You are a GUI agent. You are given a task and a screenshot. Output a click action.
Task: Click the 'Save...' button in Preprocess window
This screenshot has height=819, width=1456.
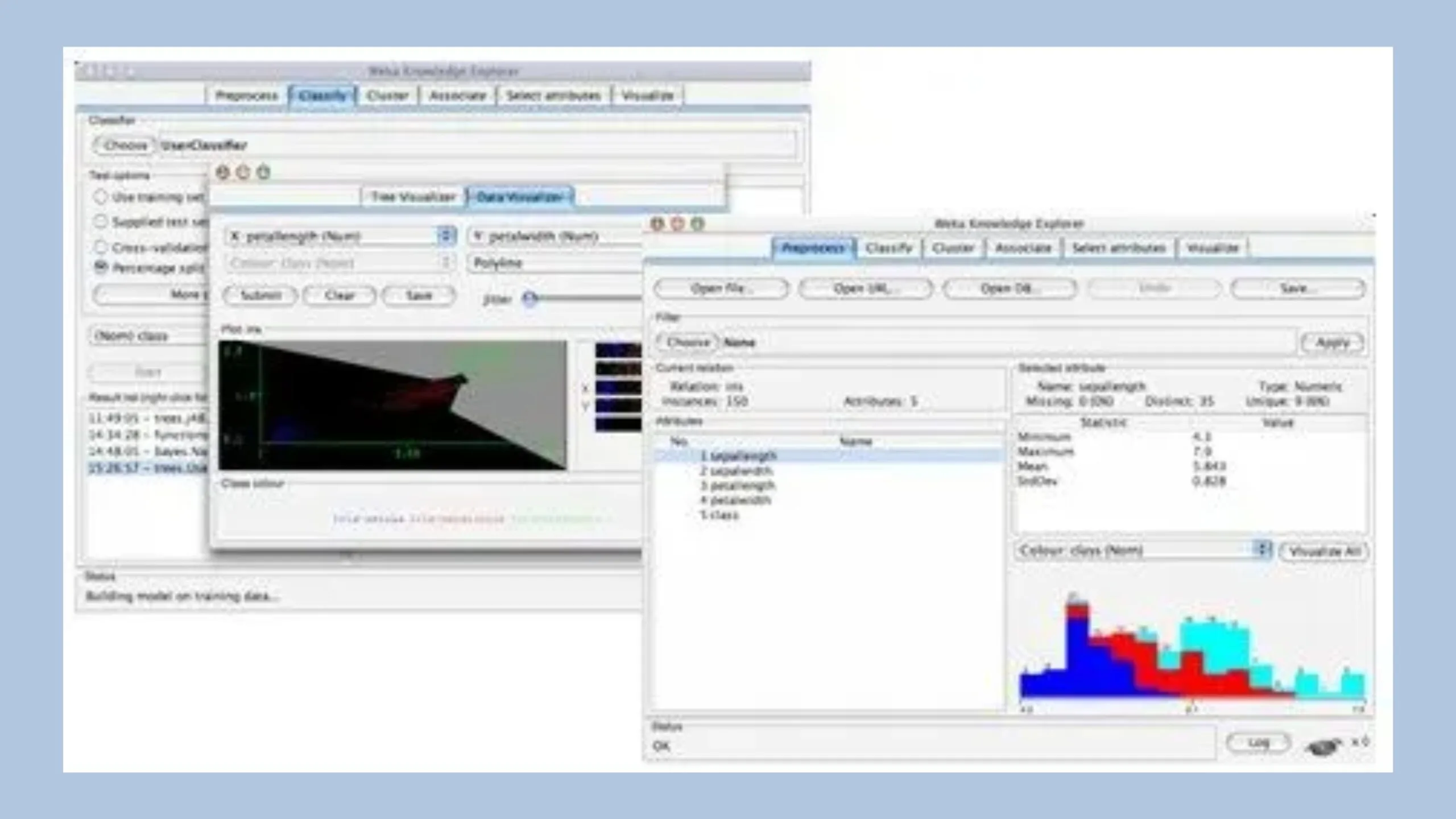pyautogui.click(x=1298, y=288)
